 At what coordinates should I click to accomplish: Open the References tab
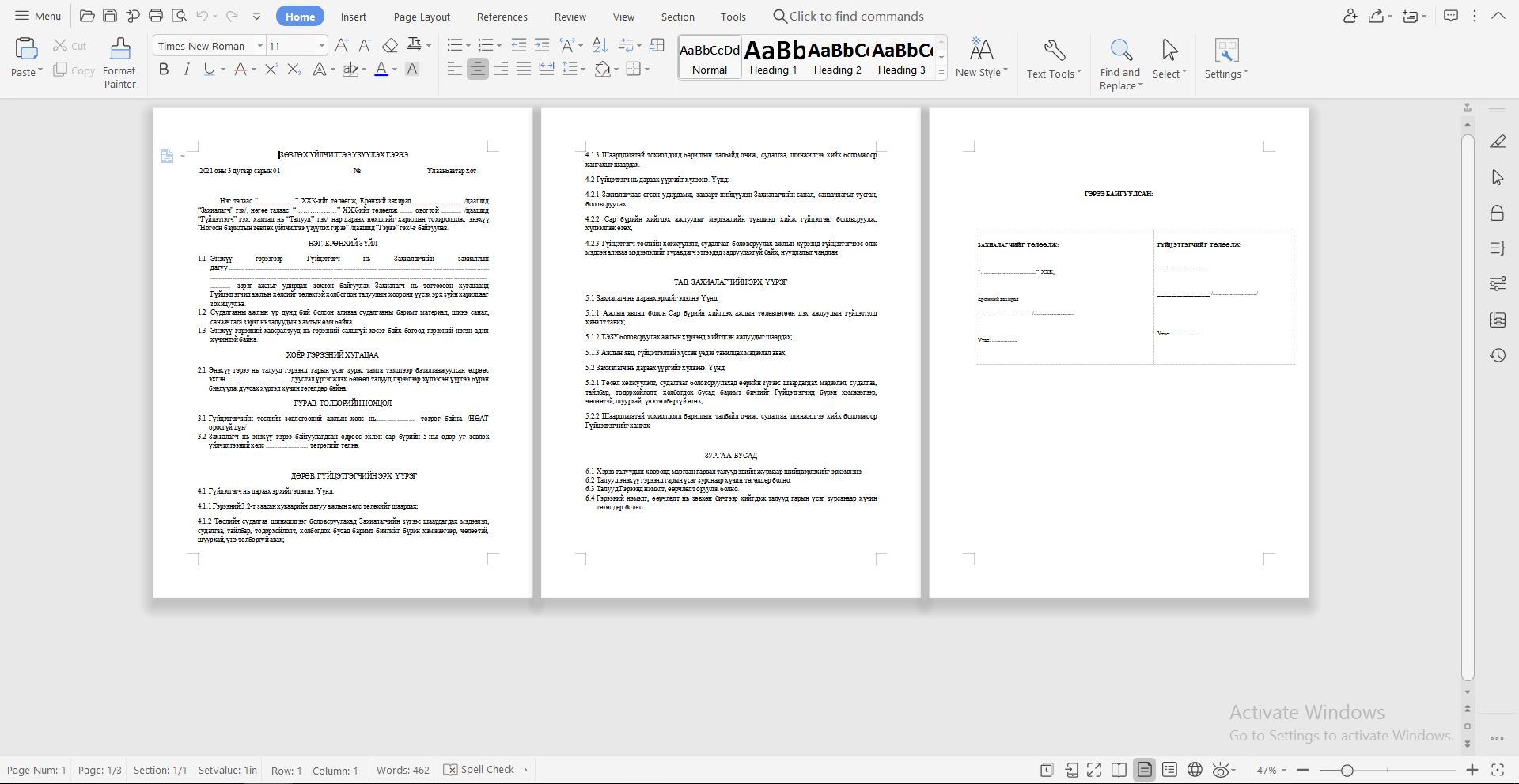[x=502, y=17]
